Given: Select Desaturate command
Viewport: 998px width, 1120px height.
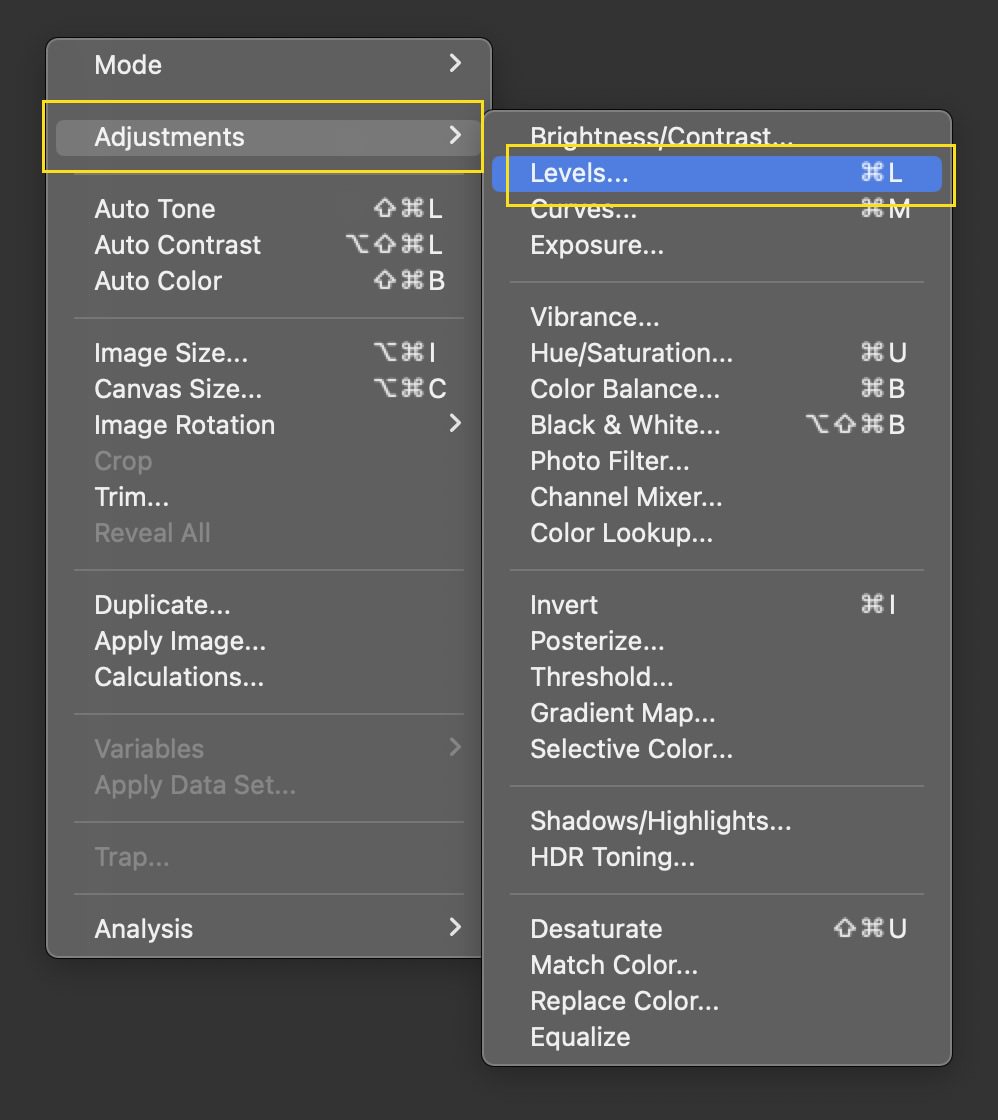Looking at the screenshot, I should (596, 929).
